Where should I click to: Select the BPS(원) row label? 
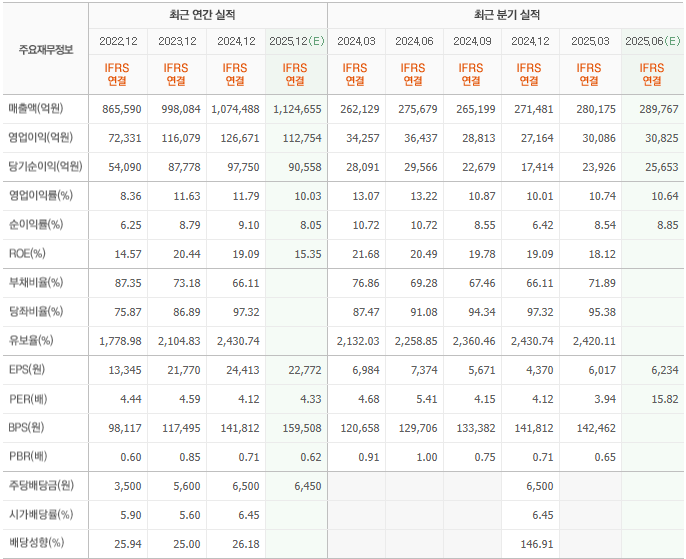[26, 428]
